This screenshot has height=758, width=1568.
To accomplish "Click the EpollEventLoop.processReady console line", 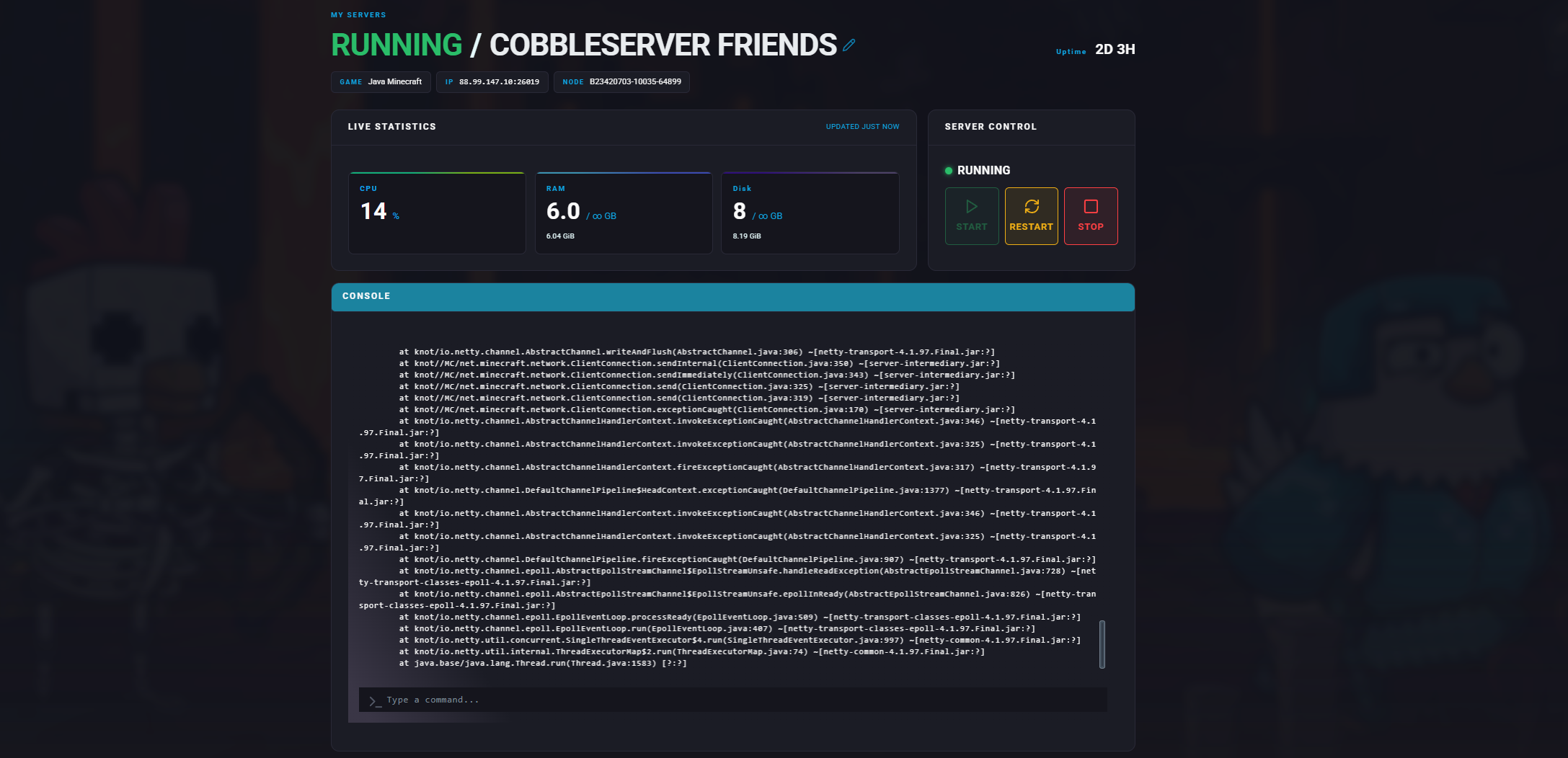I will point(740,617).
